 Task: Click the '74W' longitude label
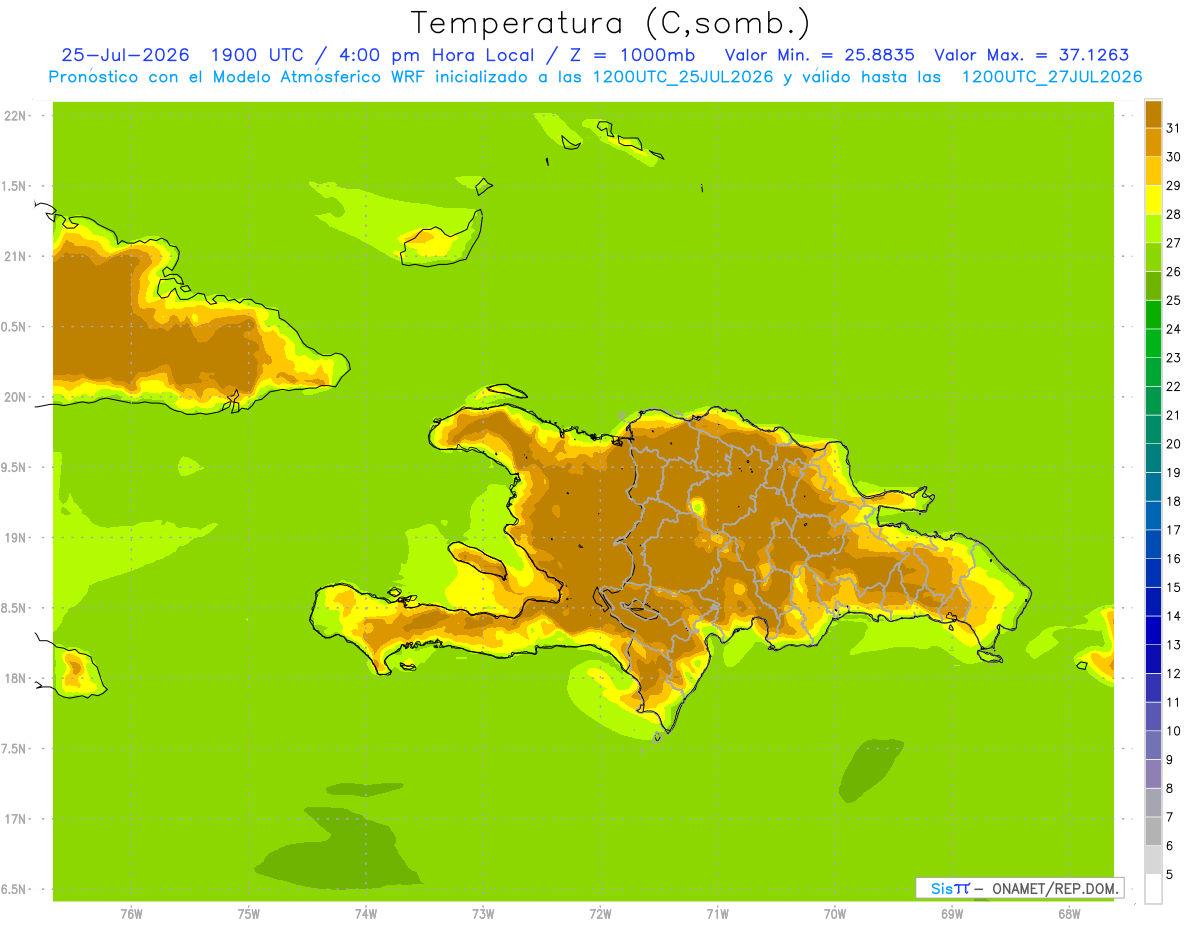point(366,914)
